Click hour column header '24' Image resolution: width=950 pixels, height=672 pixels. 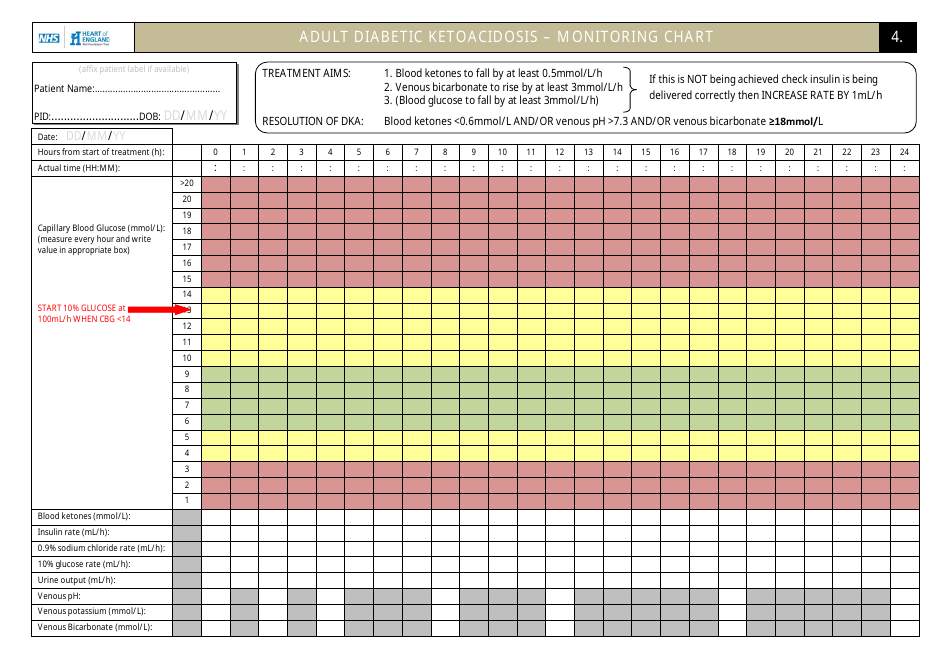point(904,152)
